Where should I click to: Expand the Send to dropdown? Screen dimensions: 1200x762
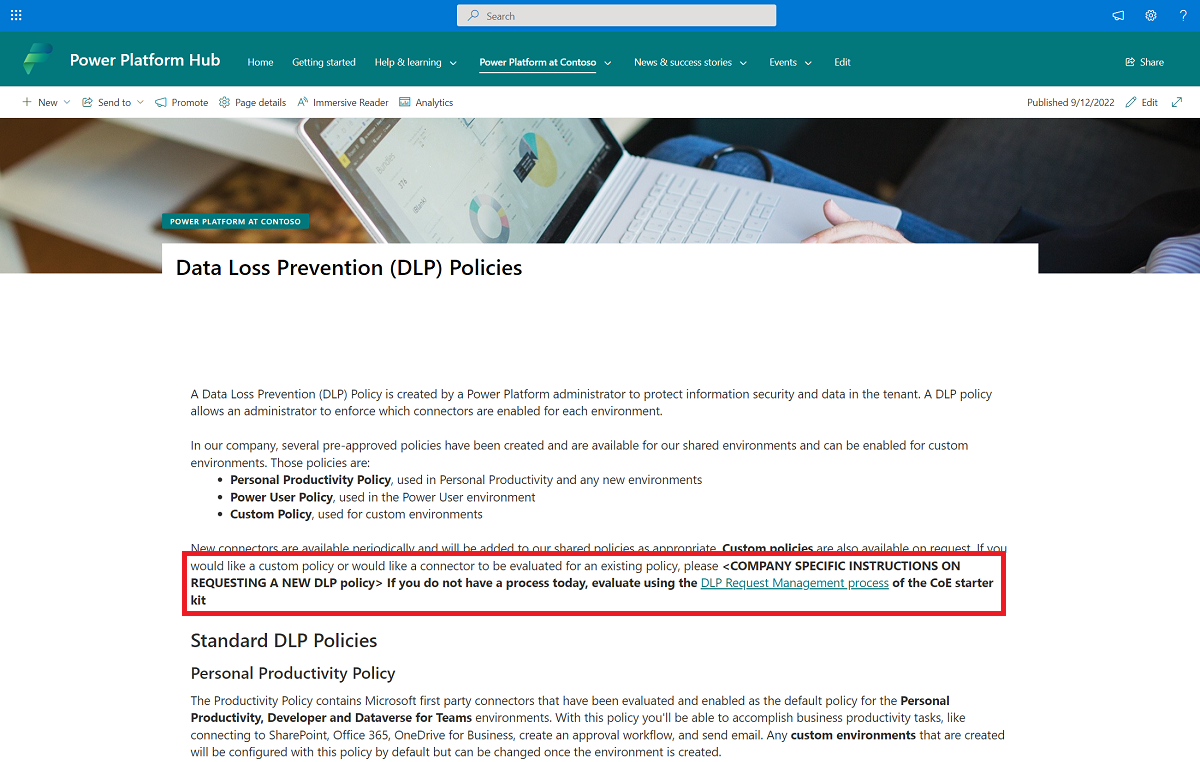(x=112, y=101)
